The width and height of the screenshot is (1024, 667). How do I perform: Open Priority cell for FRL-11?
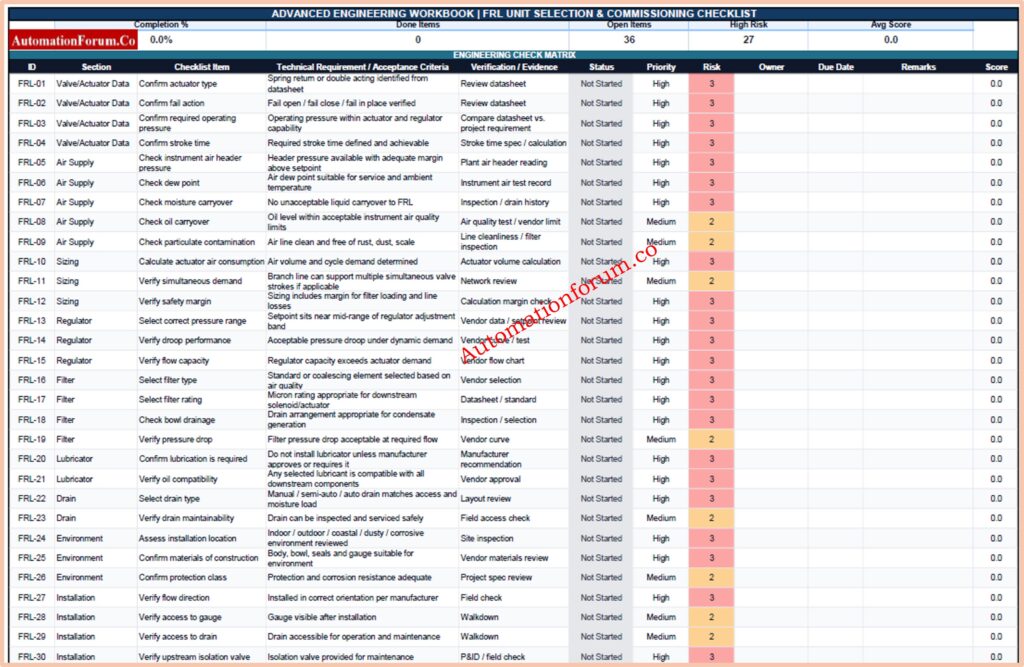(x=661, y=281)
